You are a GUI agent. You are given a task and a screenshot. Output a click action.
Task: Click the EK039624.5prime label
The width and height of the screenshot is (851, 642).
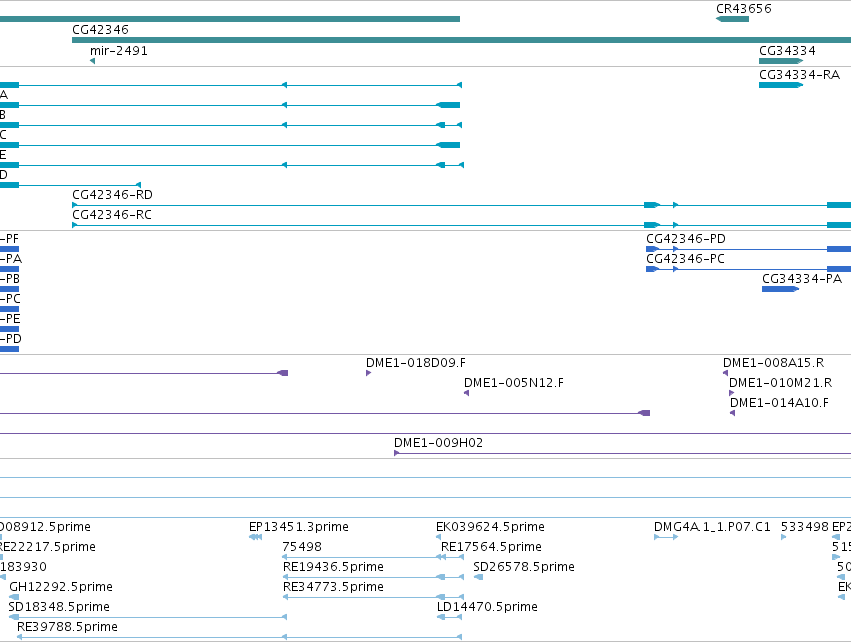(490, 526)
